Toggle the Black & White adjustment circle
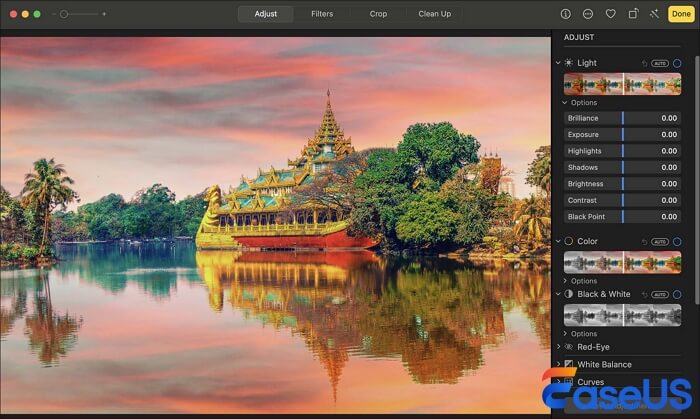Viewport: 700px width, 419px height. click(677, 294)
